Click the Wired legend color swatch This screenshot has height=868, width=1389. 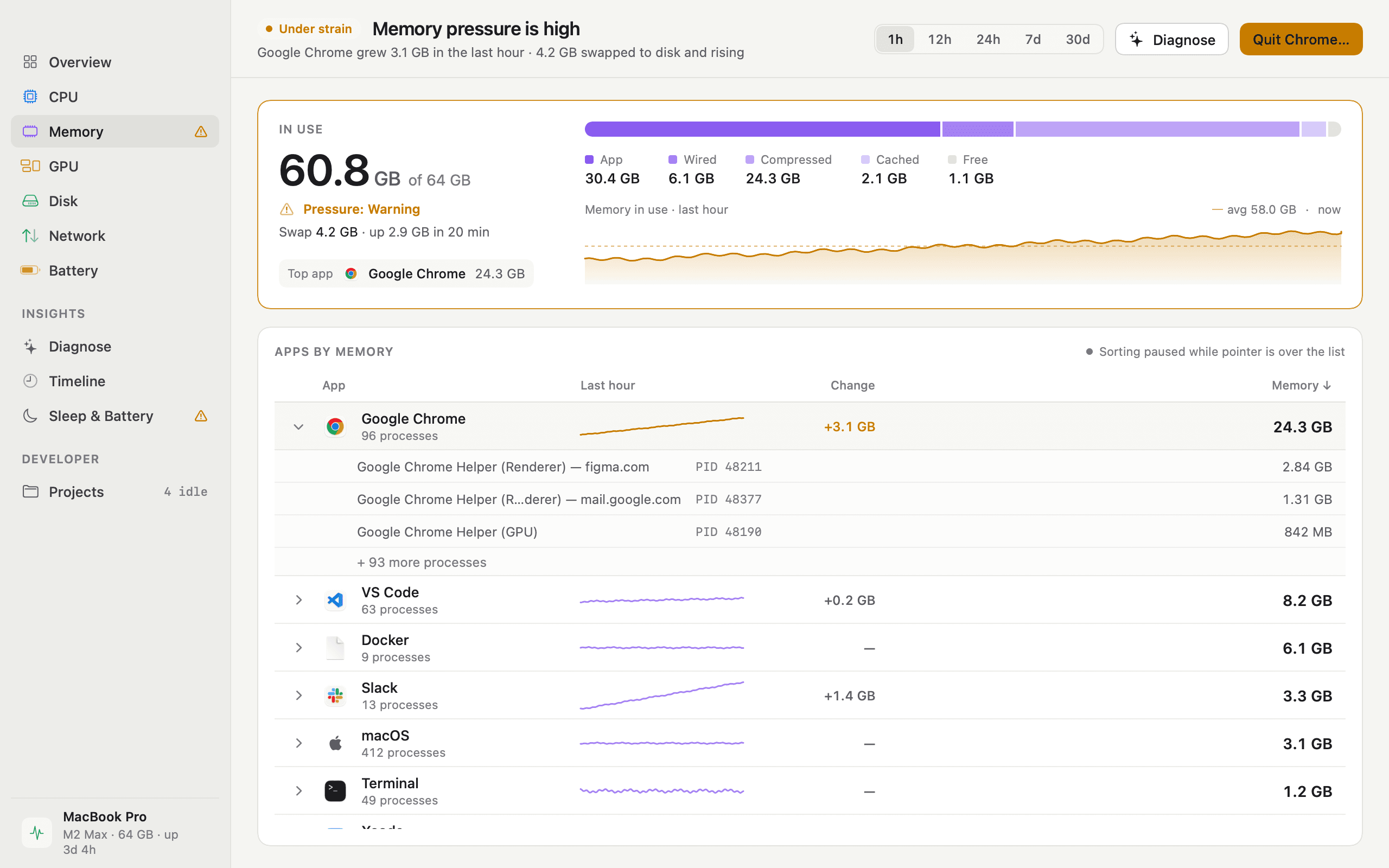(673, 159)
